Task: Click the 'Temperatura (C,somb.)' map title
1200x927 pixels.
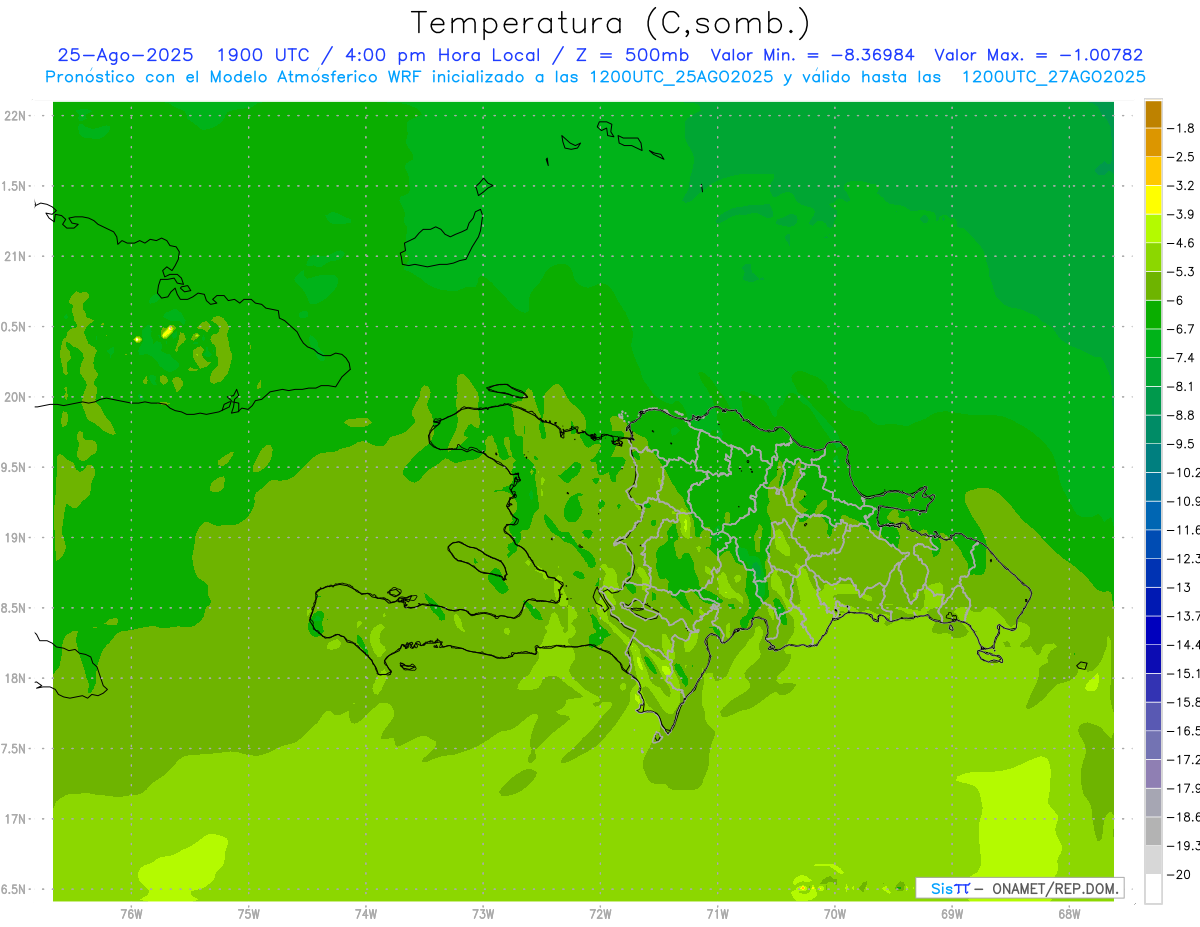Action: (611, 23)
